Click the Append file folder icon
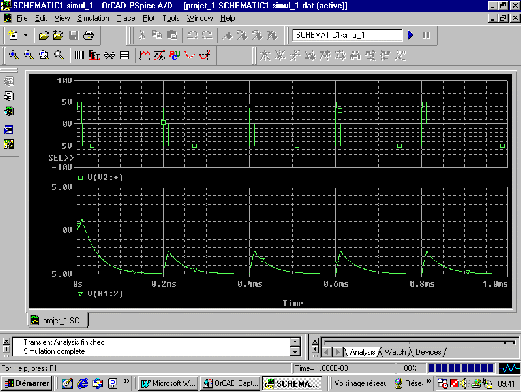Screen dimensions: 521x392 [x=58, y=35]
